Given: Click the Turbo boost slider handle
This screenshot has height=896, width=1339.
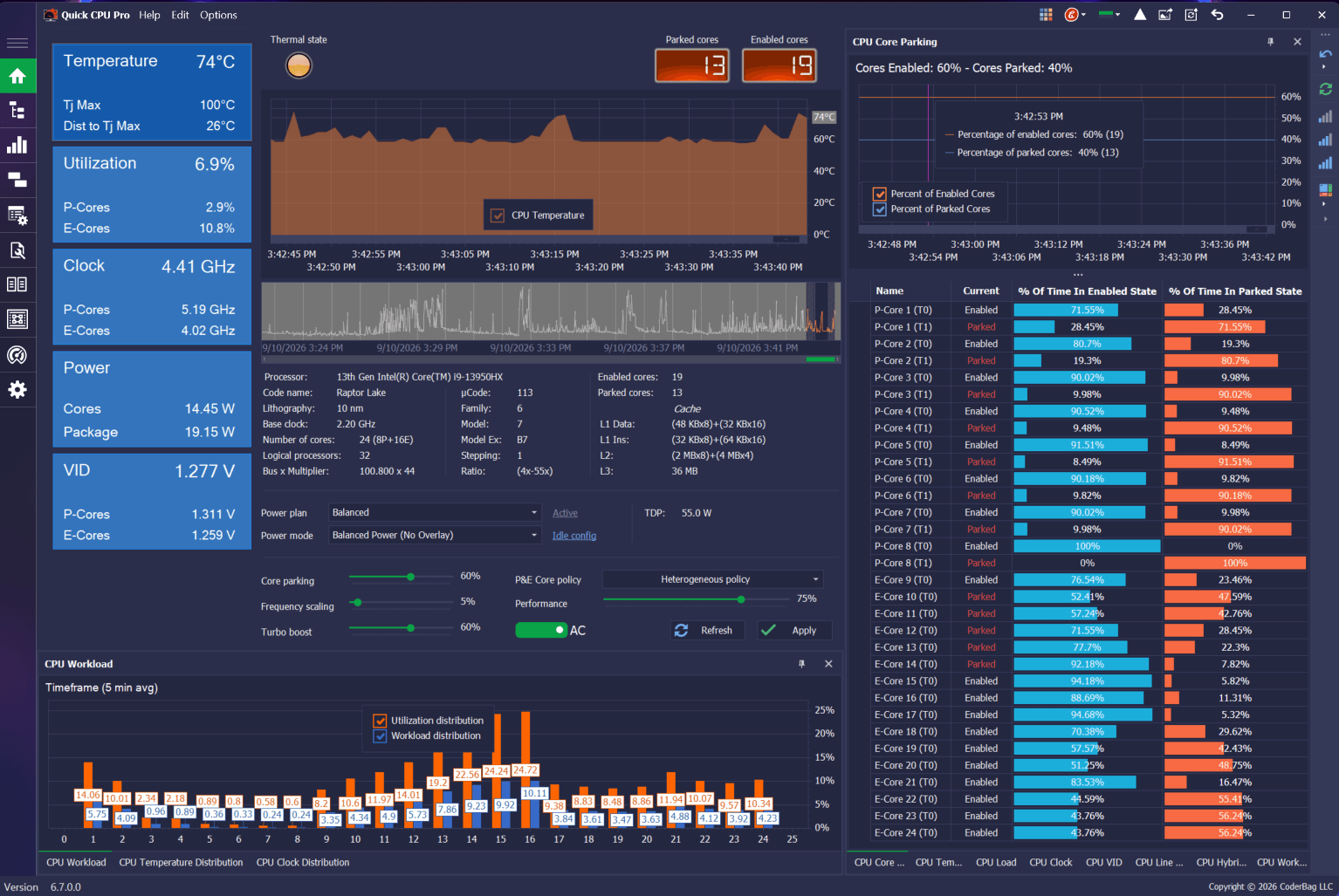Looking at the screenshot, I should tap(410, 628).
